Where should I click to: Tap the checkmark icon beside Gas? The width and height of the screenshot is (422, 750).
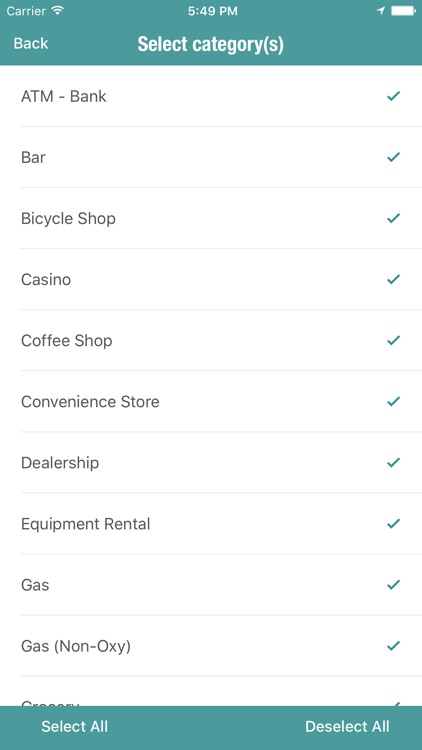pos(393,585)
